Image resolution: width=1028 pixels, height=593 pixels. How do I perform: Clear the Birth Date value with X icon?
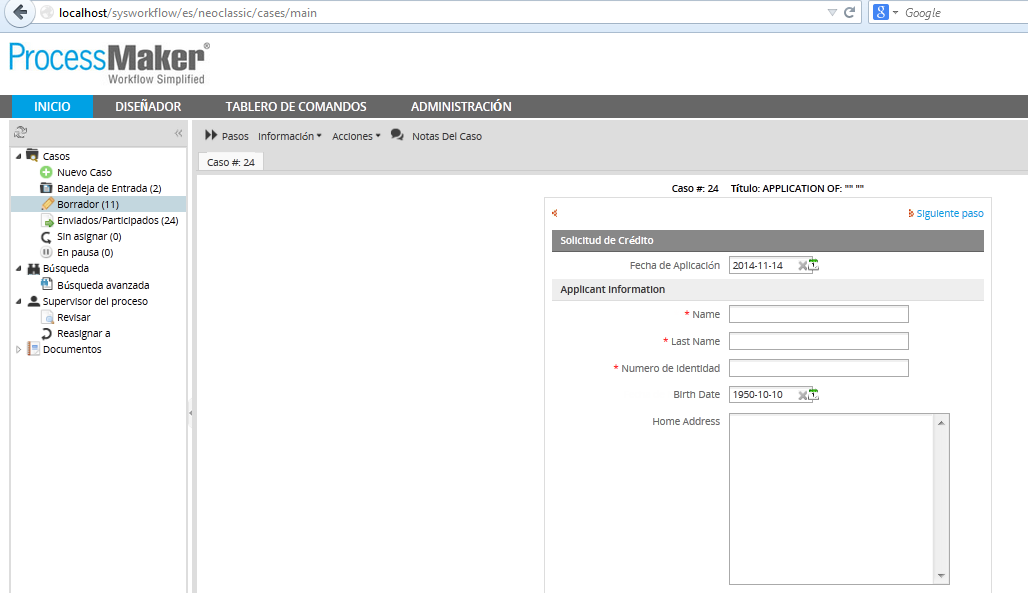pyautogui.click(x=802, y=395)
